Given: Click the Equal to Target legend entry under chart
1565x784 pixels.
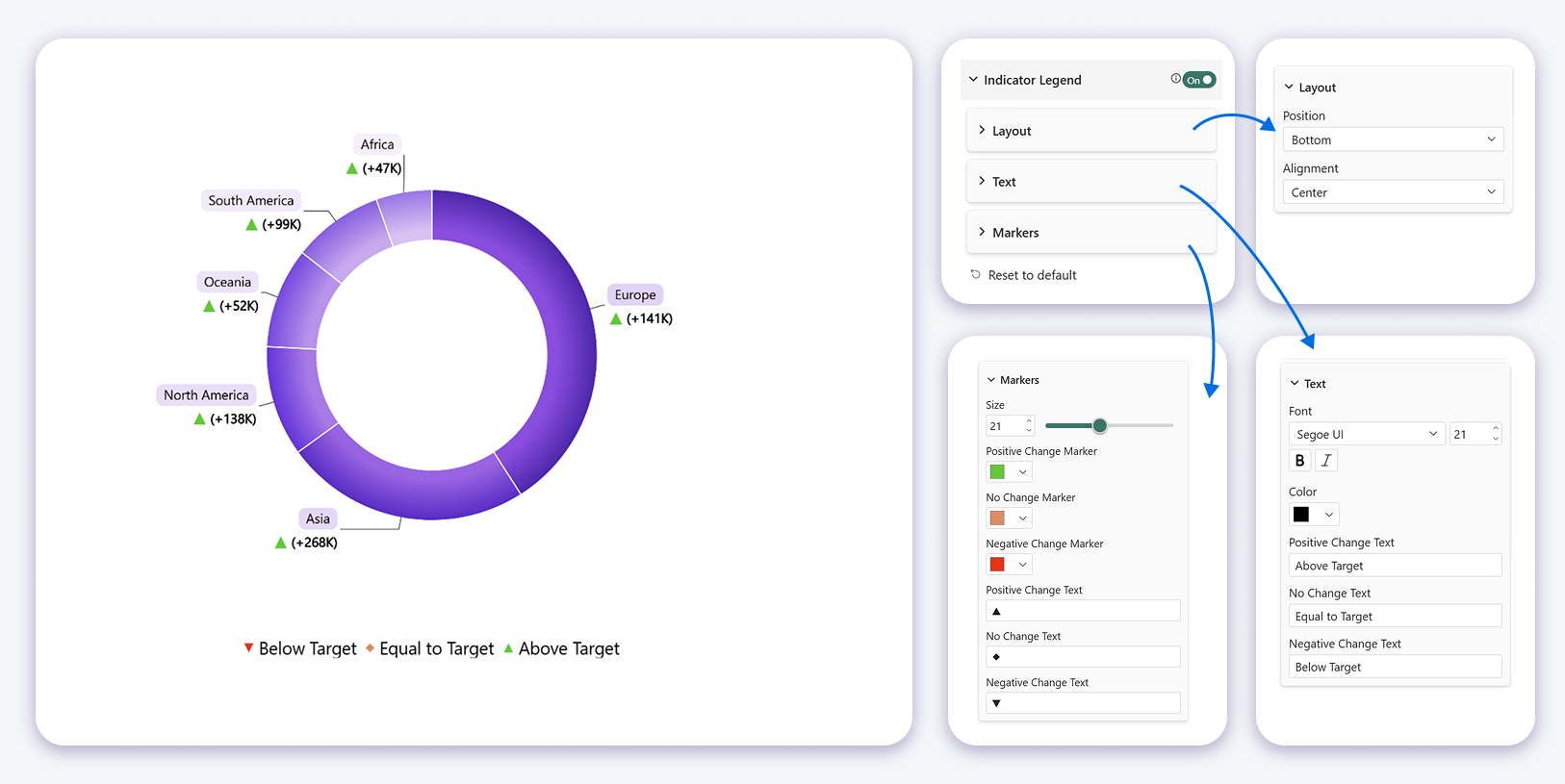Looking at the screenshot, I should tap(429, 648).
